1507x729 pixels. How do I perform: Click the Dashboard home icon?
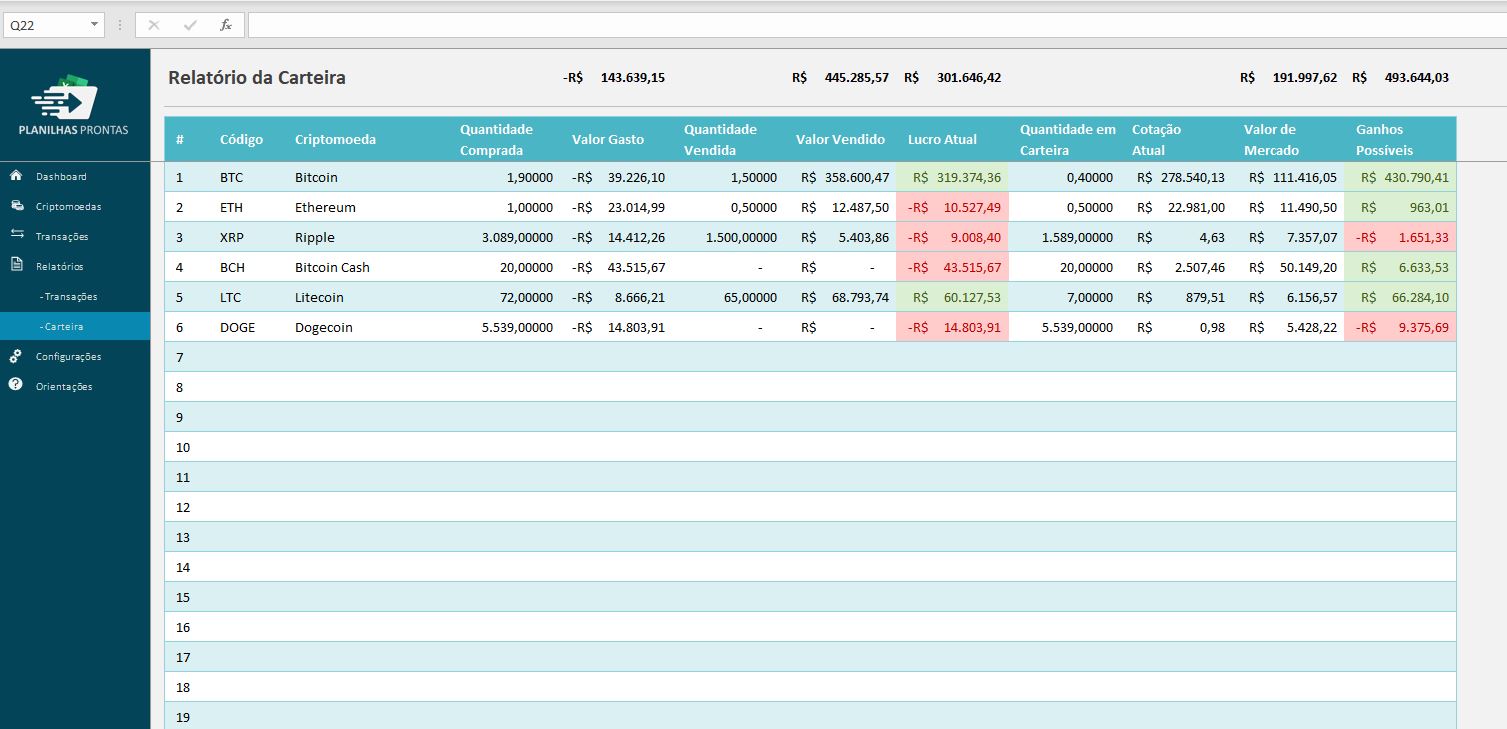[x=16, y=175]
